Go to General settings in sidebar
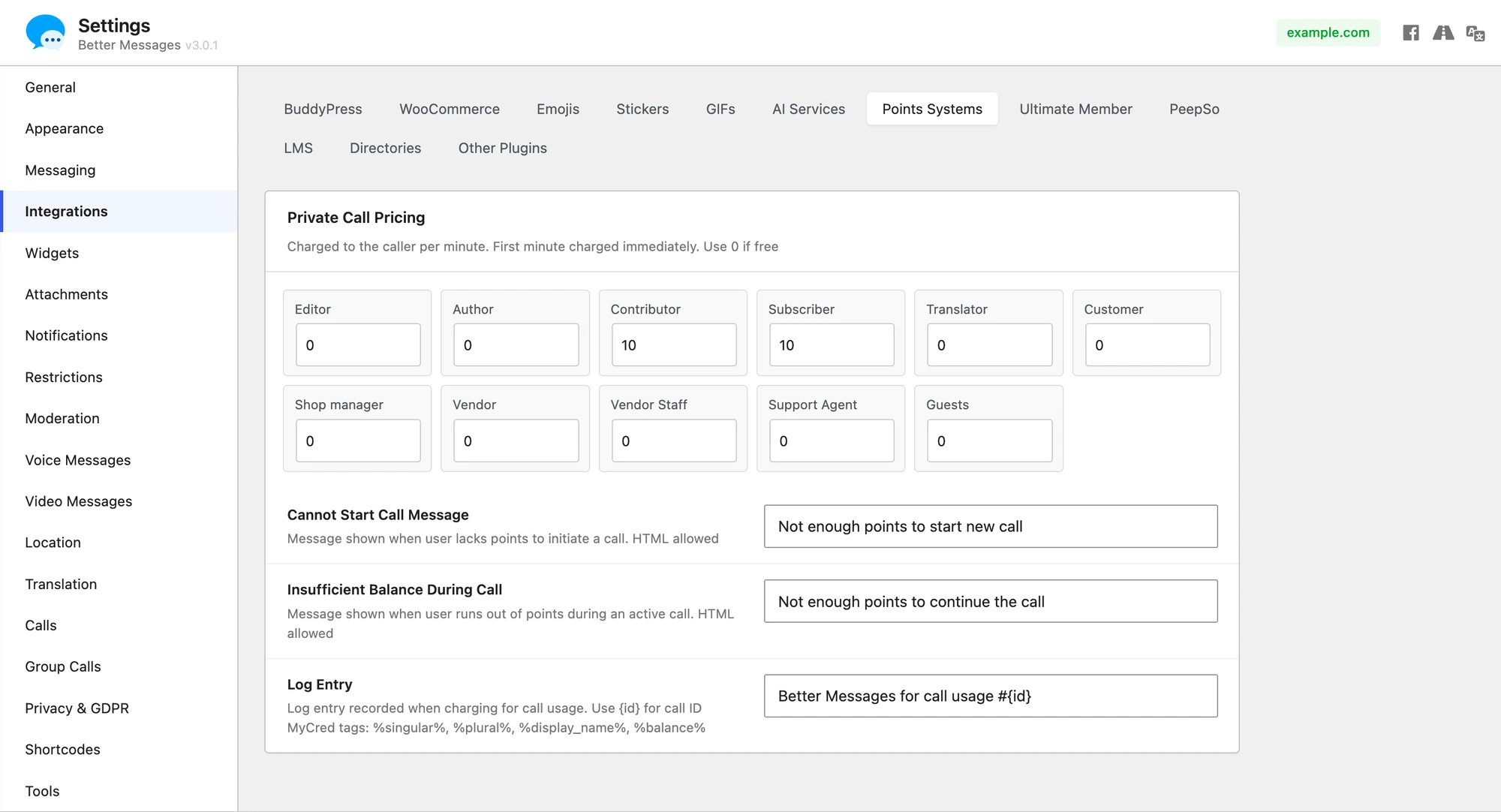This screenshot has height=812, width=1501. [119, 87]
